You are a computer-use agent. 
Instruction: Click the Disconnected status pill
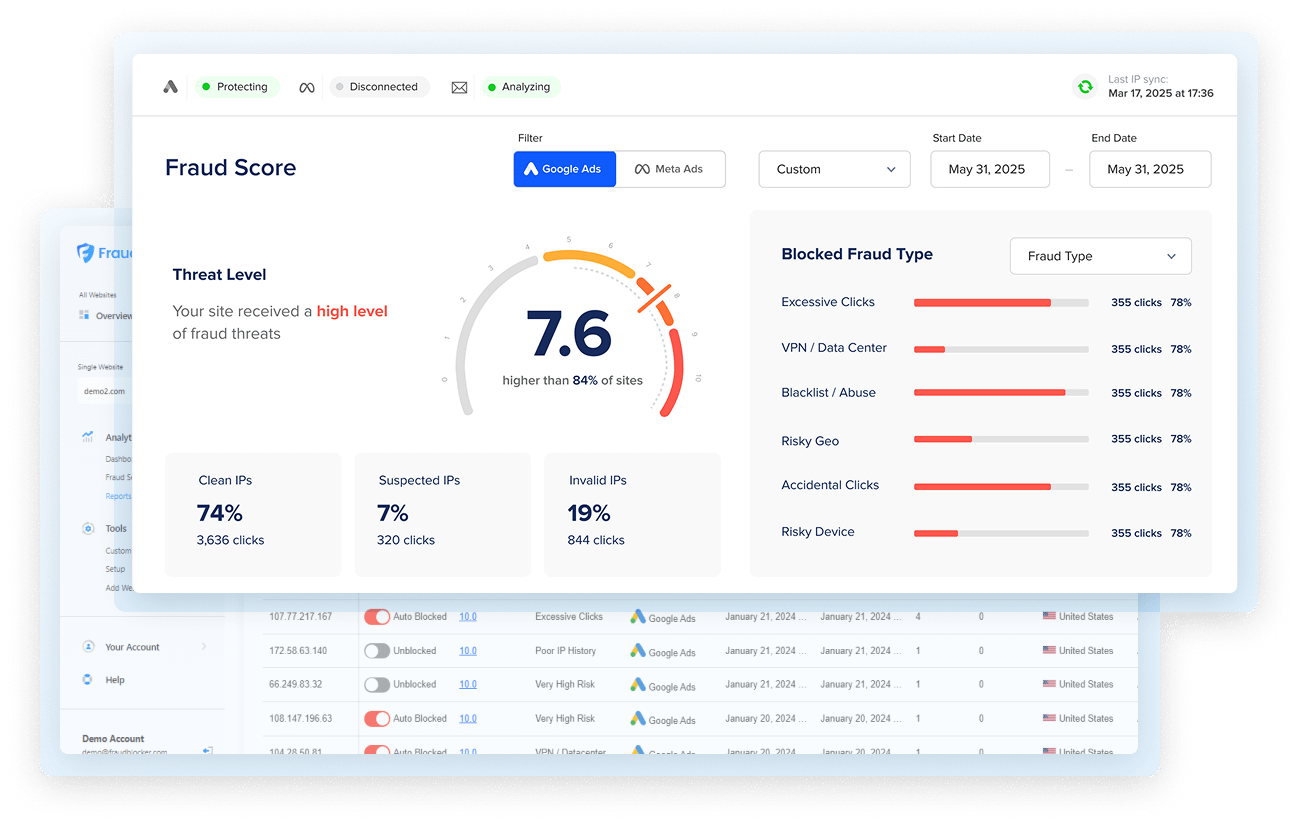coord(379,87)
